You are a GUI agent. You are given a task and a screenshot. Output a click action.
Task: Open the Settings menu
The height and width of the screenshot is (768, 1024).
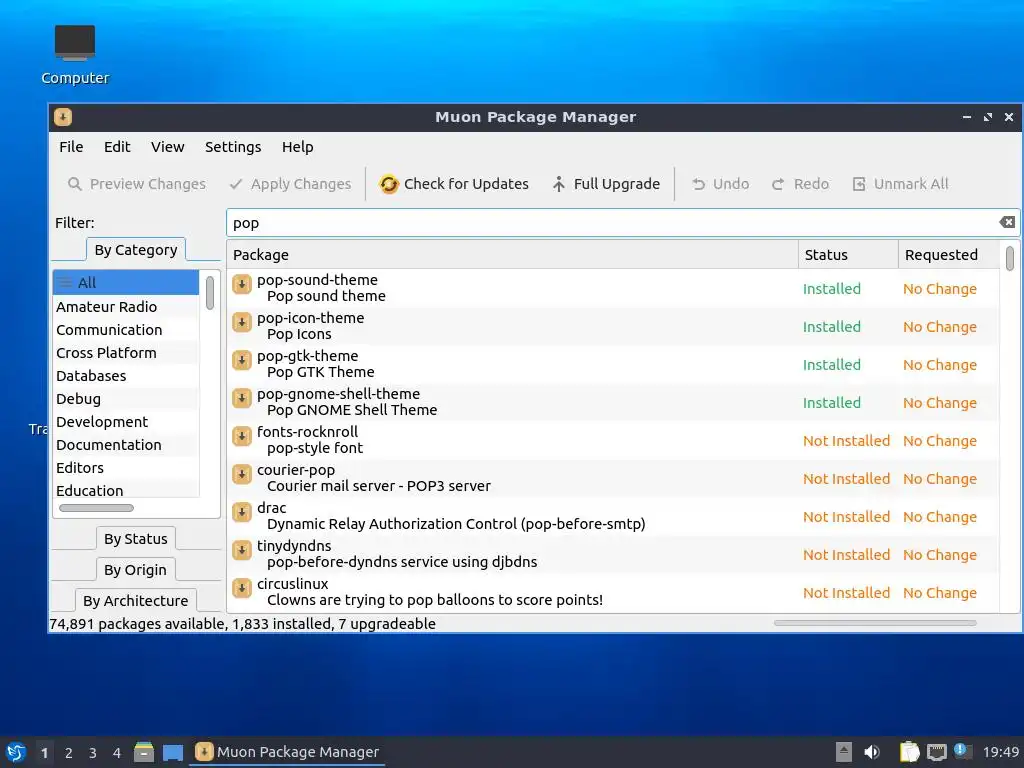pos(233,147)
